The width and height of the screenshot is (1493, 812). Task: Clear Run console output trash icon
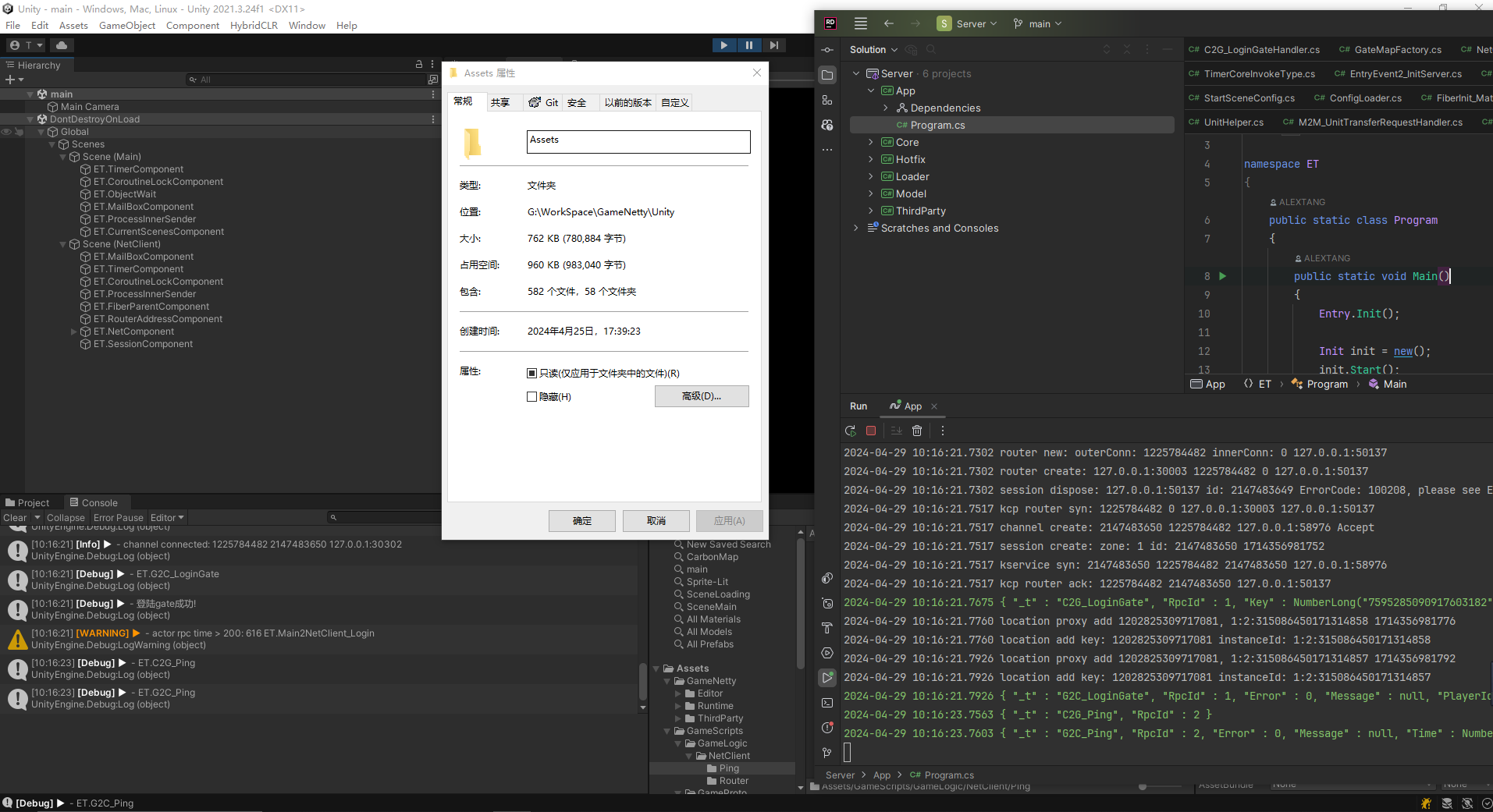tap(918, 431)
